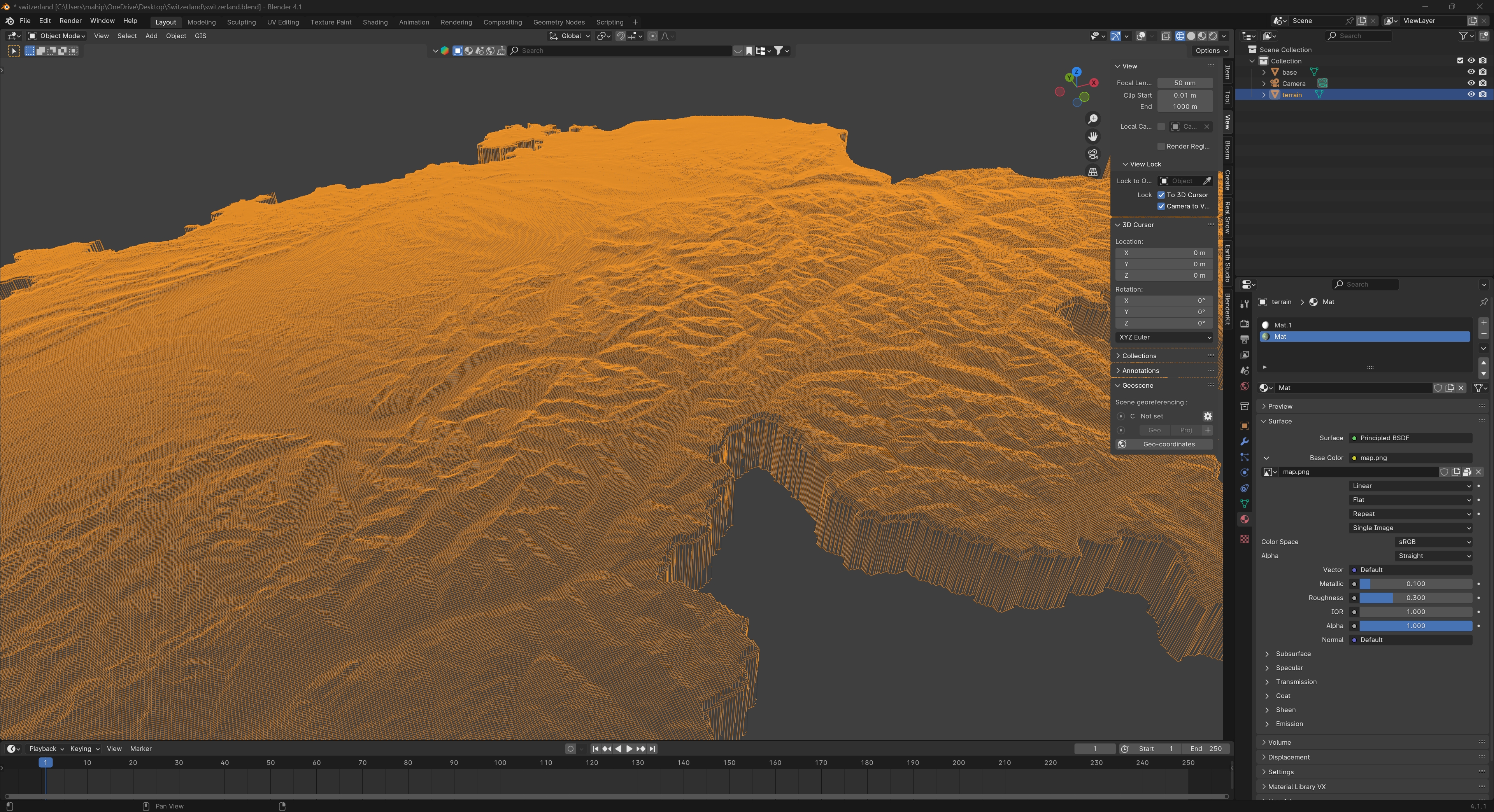
Task: Uncheck Lock To 3D Cursor checkbox
Action: point(1161,195)
